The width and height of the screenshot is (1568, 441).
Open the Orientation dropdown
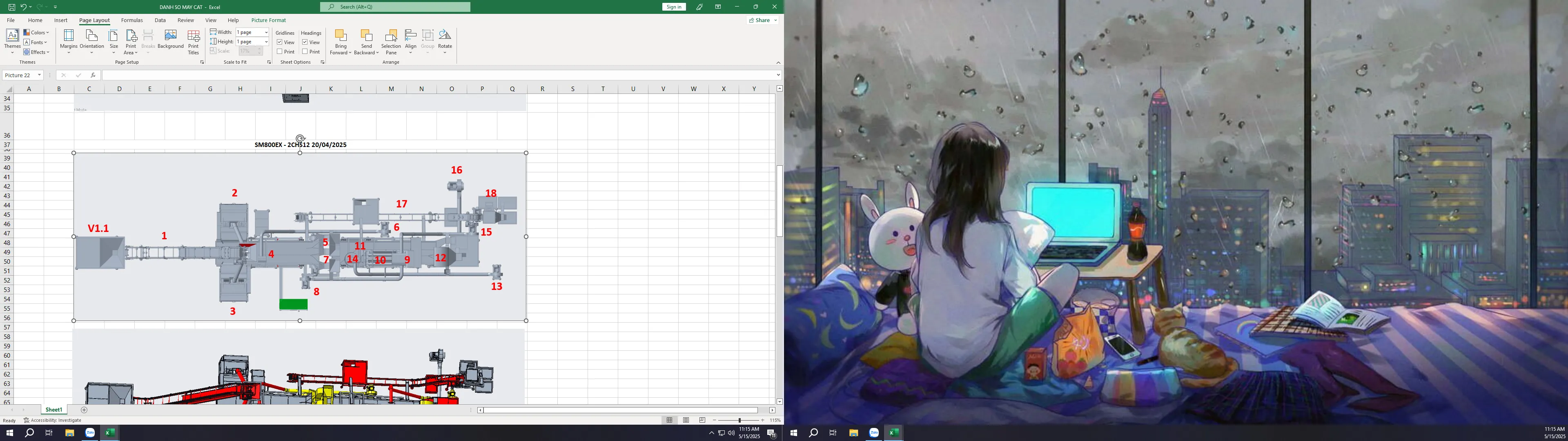[92, 41]
